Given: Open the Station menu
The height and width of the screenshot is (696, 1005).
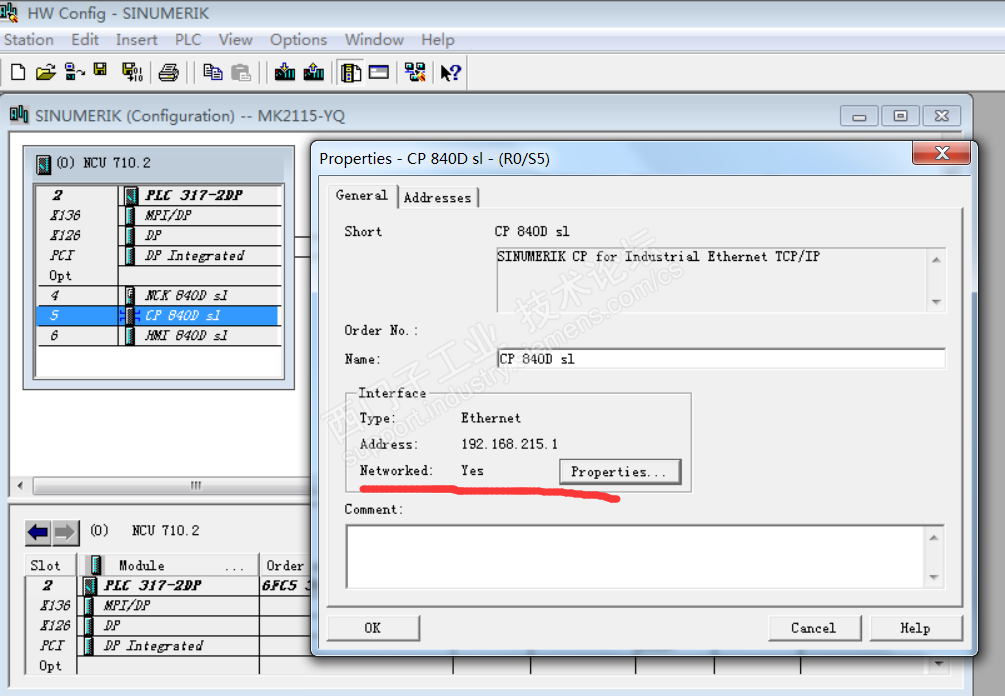Looking at the screenshot, I should click(29, 40).
